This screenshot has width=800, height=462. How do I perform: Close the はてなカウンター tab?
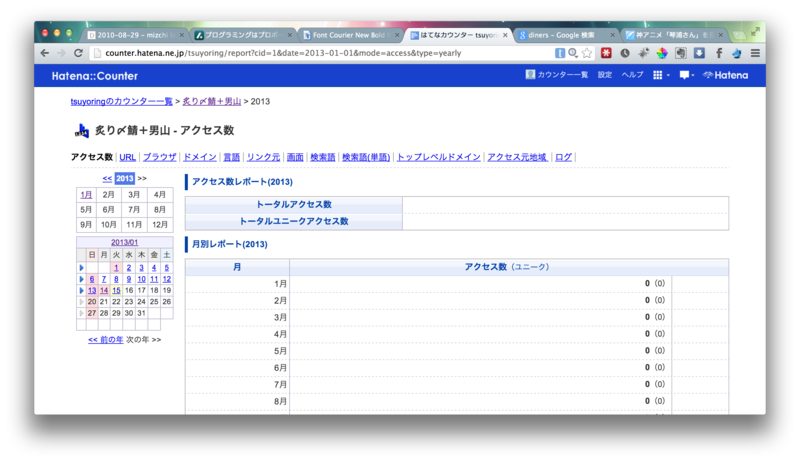pyautogui.click(x=505, y=35)
